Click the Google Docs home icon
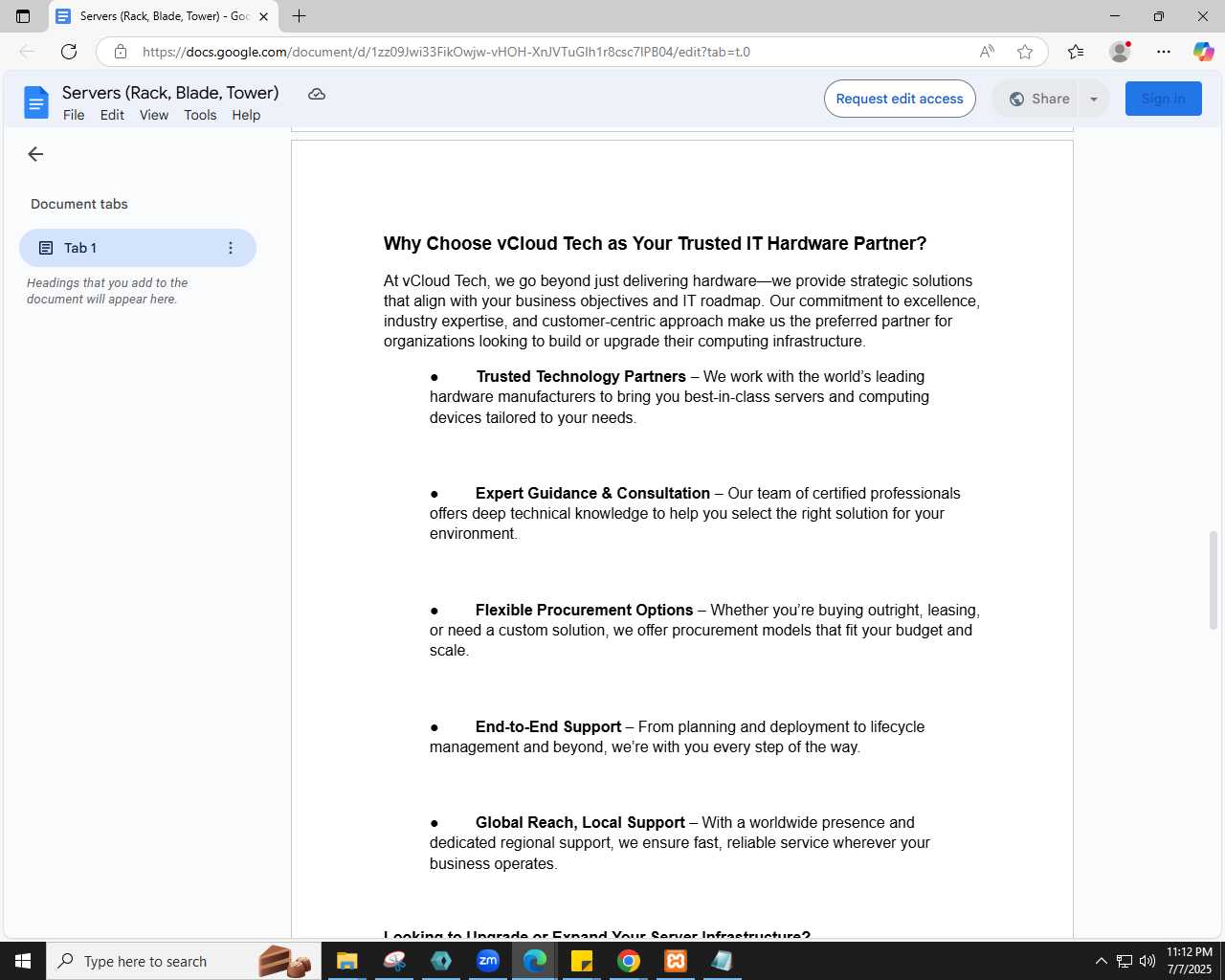This screenshot has width=1225, height=980. [x=35, y=102]
